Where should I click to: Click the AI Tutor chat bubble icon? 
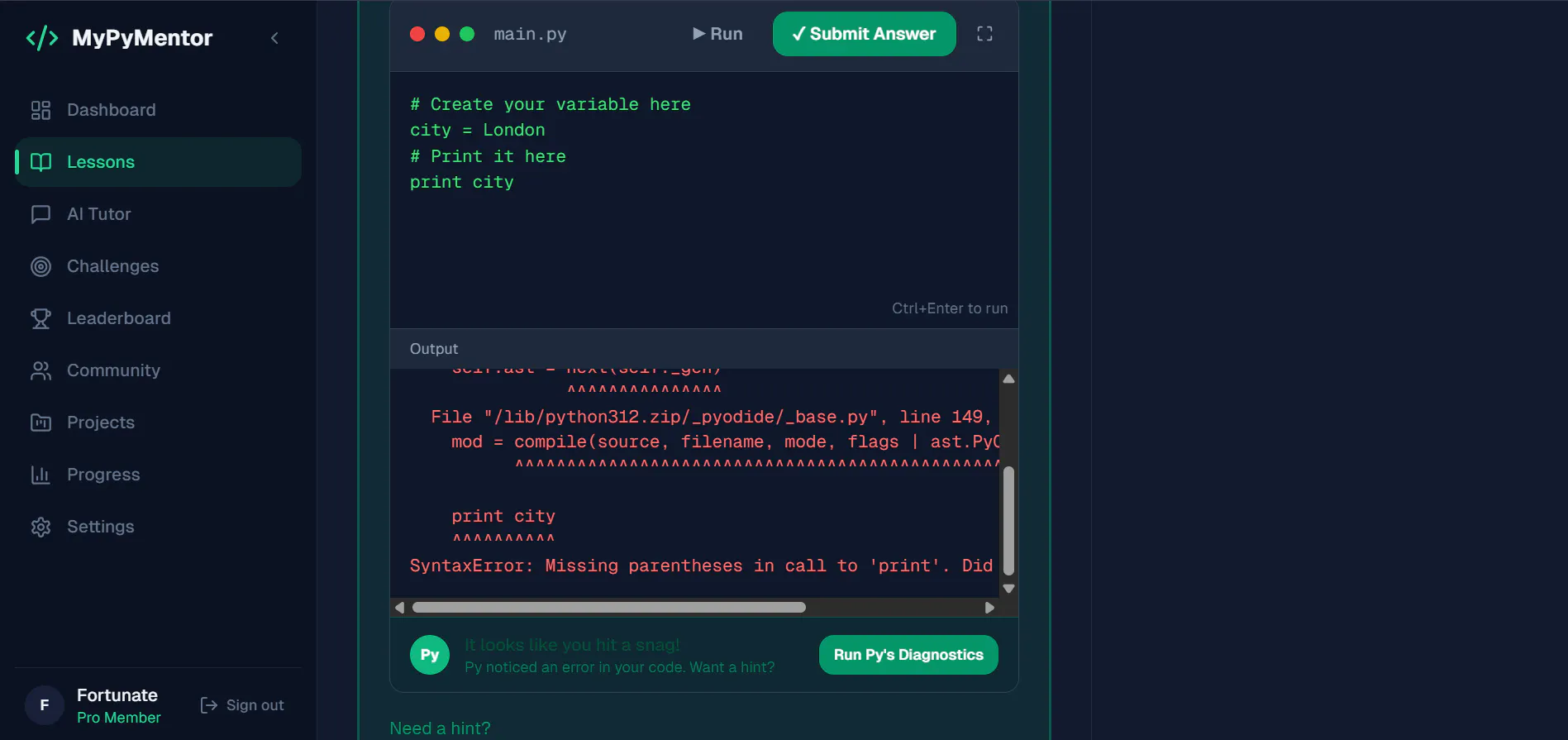pos(41,214)
